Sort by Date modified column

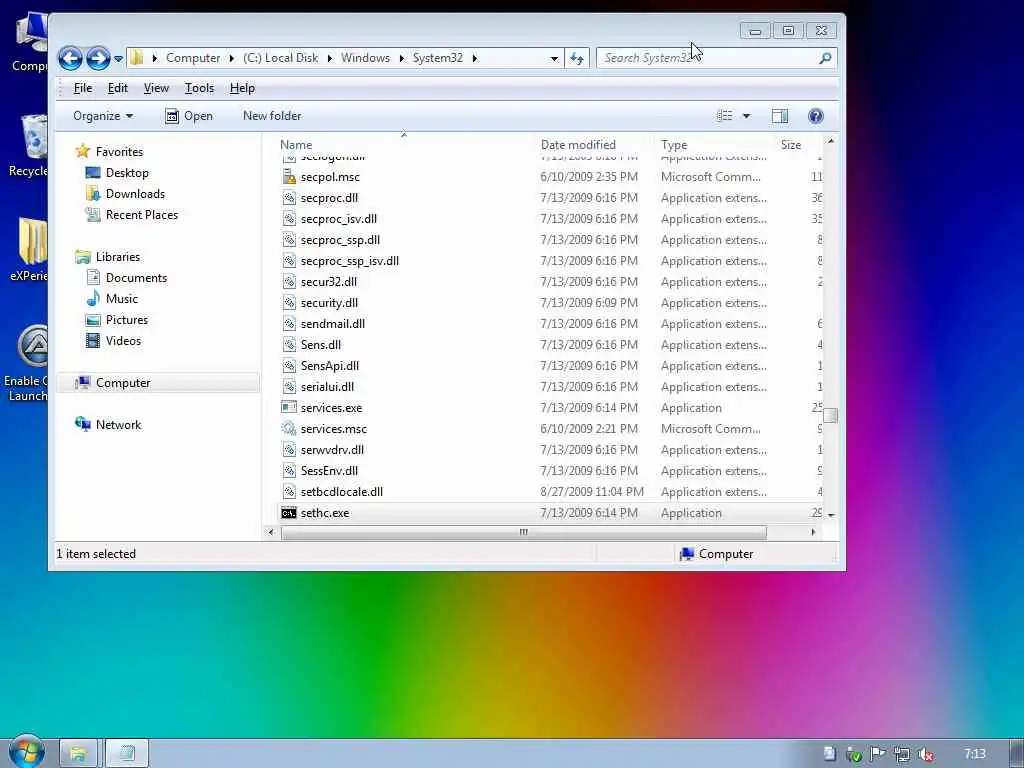tap(578, 145)
